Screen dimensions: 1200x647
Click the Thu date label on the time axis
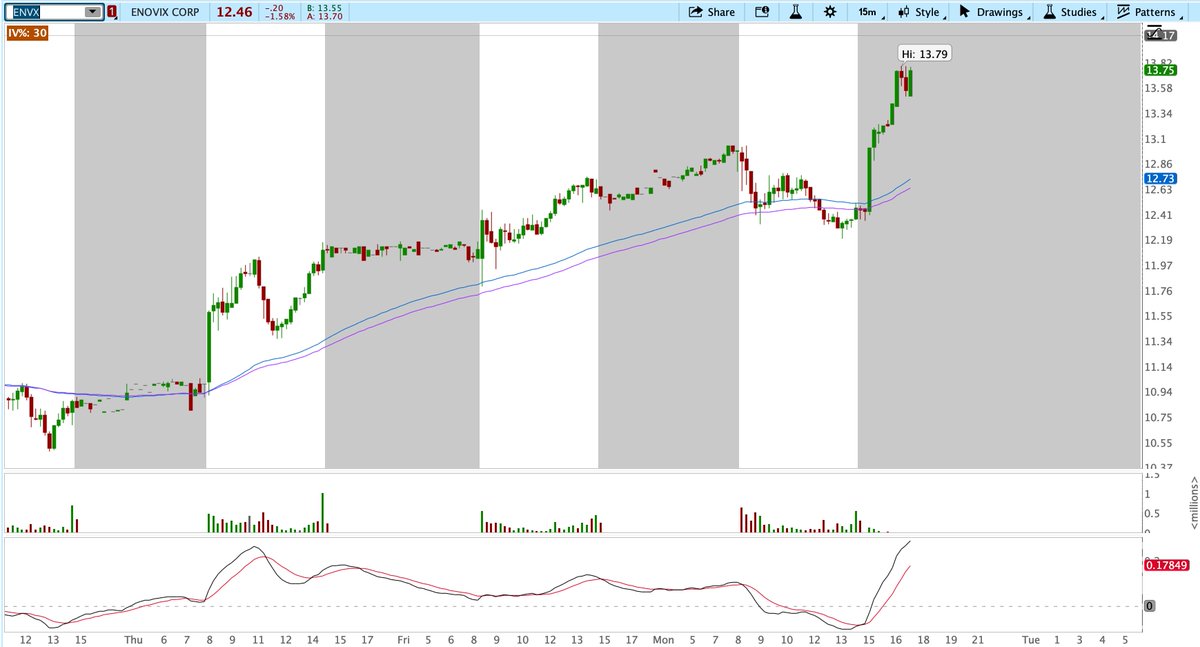tap(133, 638)
